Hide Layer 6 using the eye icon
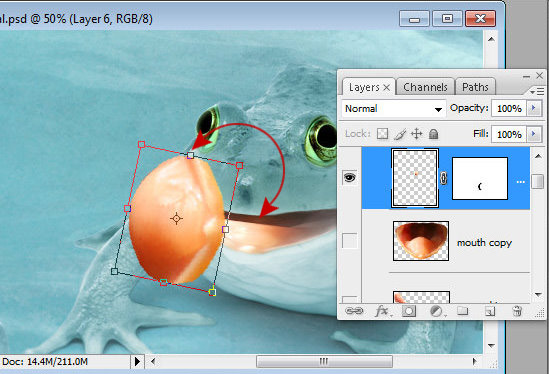This screenshot has width=549, height=374. pos(349,178)
